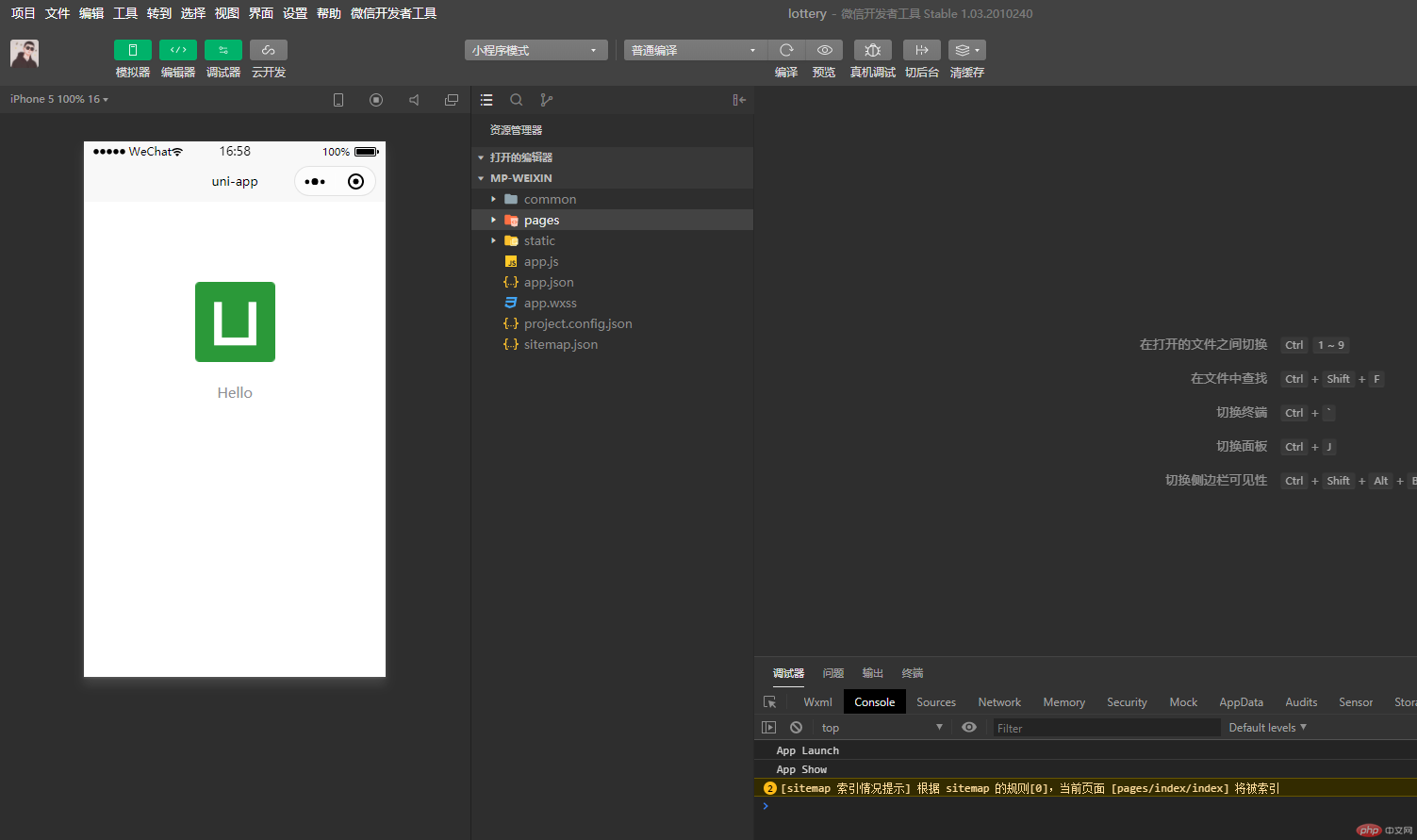Toggle the console live expression eye icon
Image resolution: width=1417 pixels, height=840 pixels.
(x=969, y=728)
